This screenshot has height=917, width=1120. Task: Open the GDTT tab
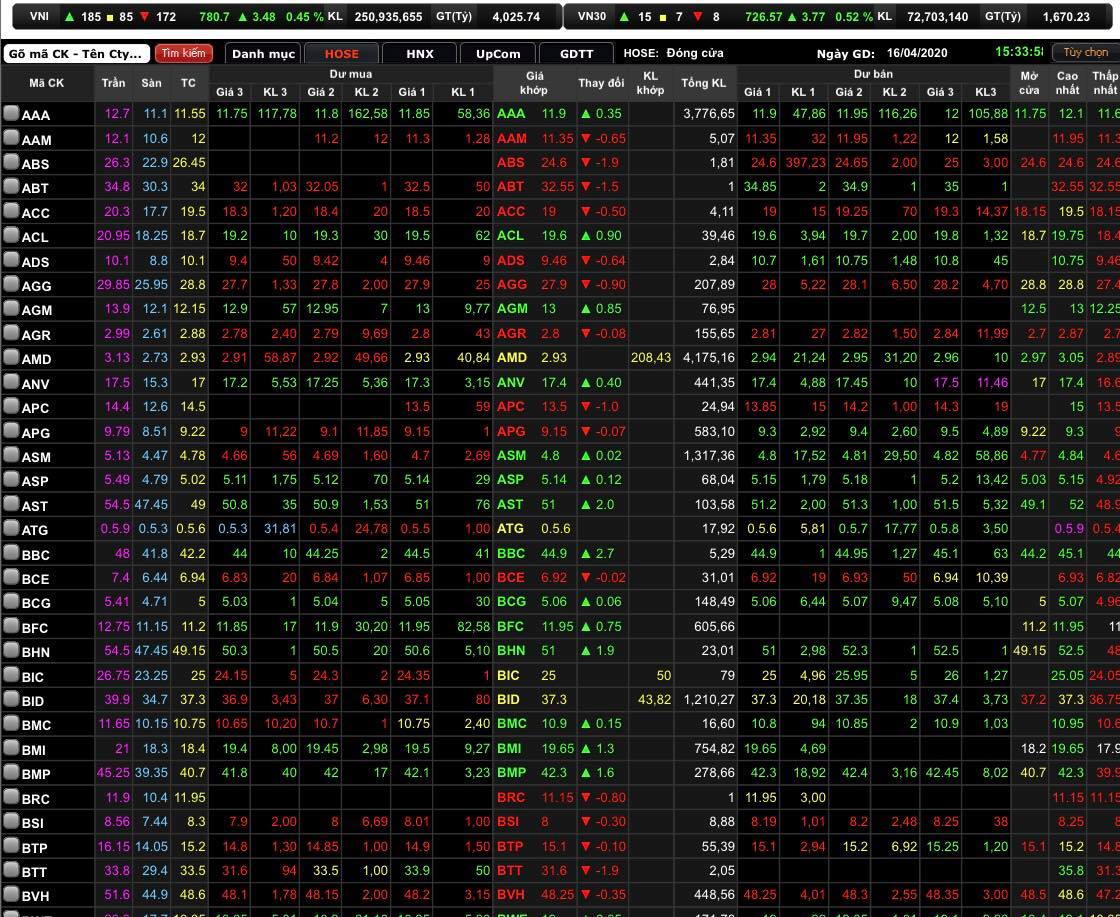tap(576, 54)
